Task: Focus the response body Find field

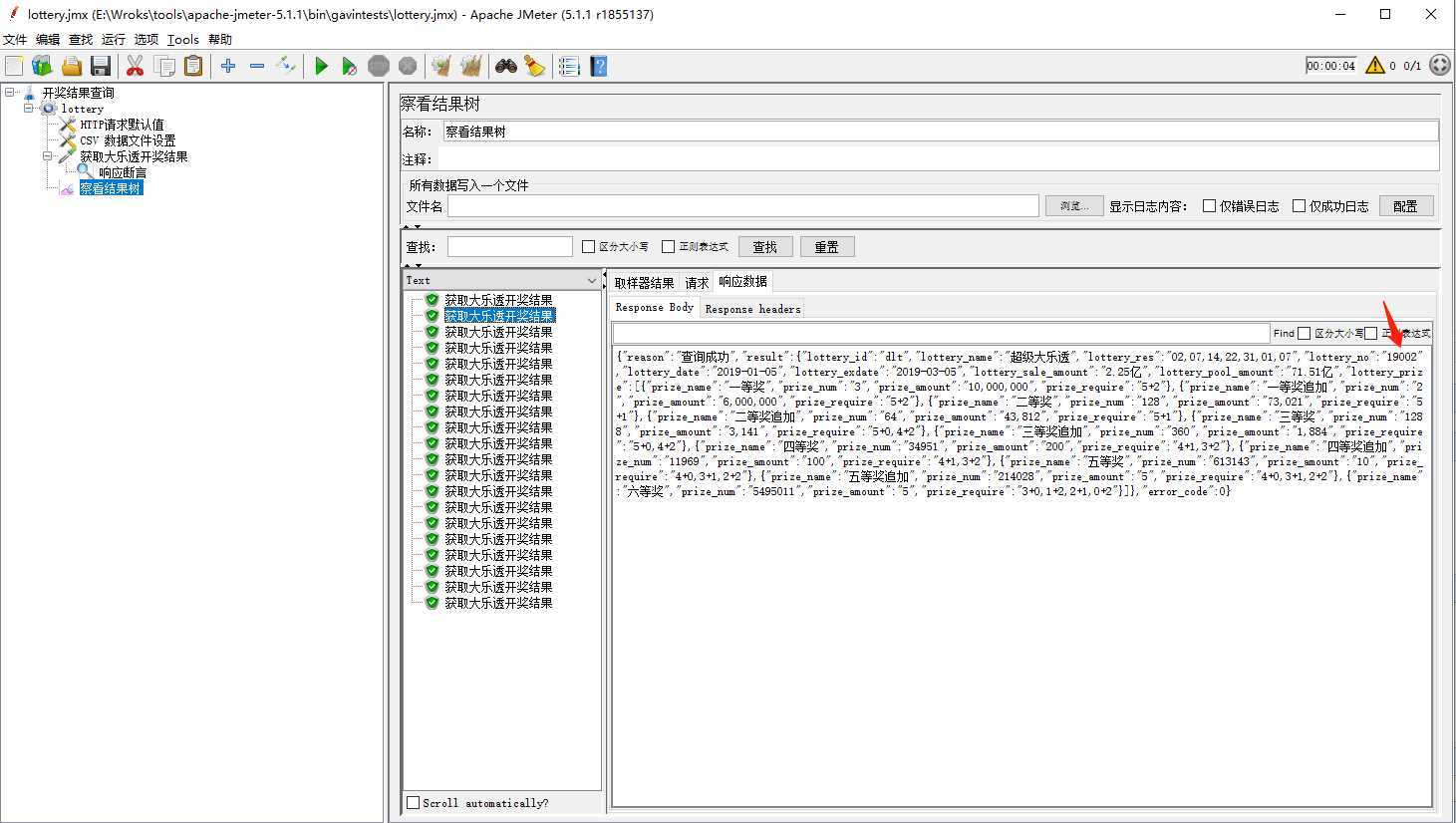Action: 941,333
